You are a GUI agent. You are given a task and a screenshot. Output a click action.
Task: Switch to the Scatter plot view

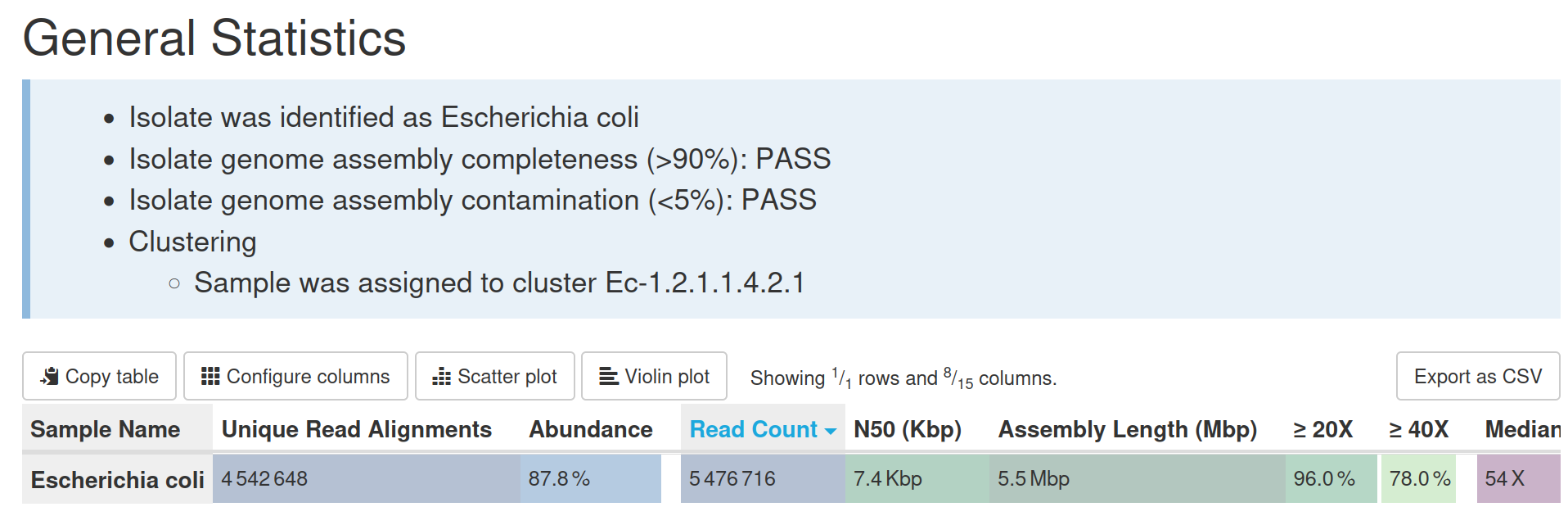(x=494, y=377)
